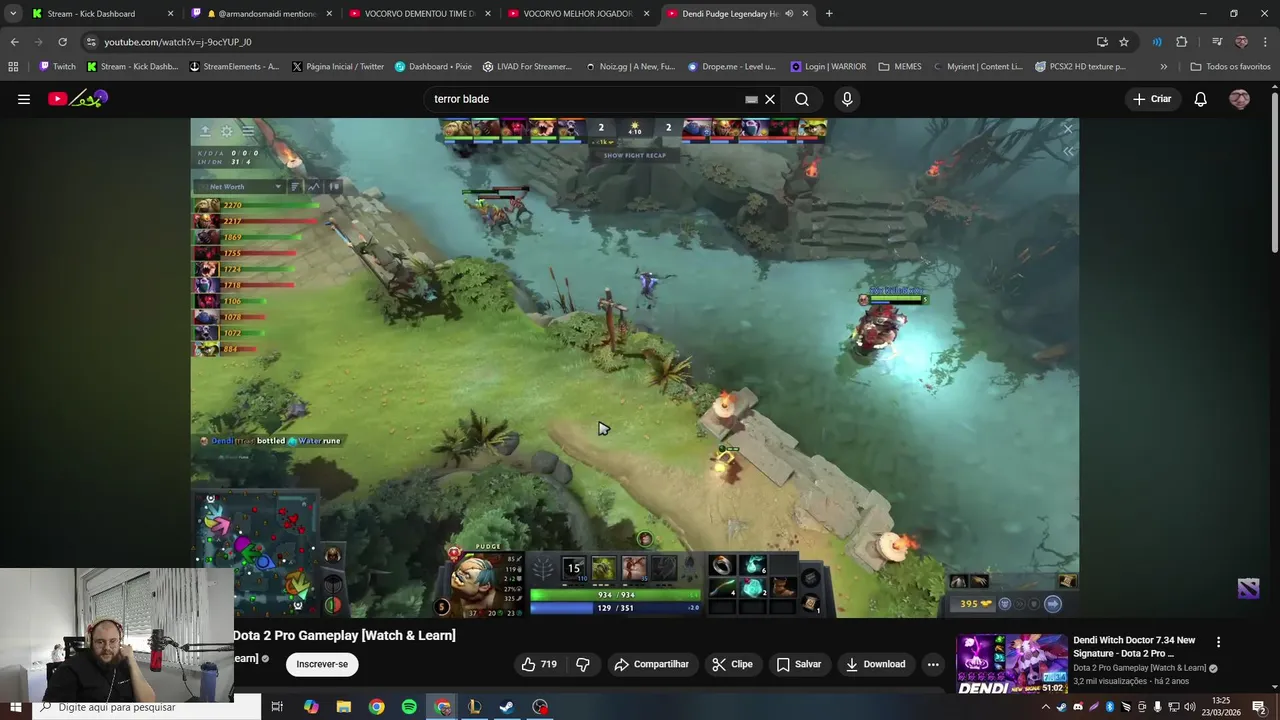Open the YouTube guide hamburger menu

(x=24, y=99)
